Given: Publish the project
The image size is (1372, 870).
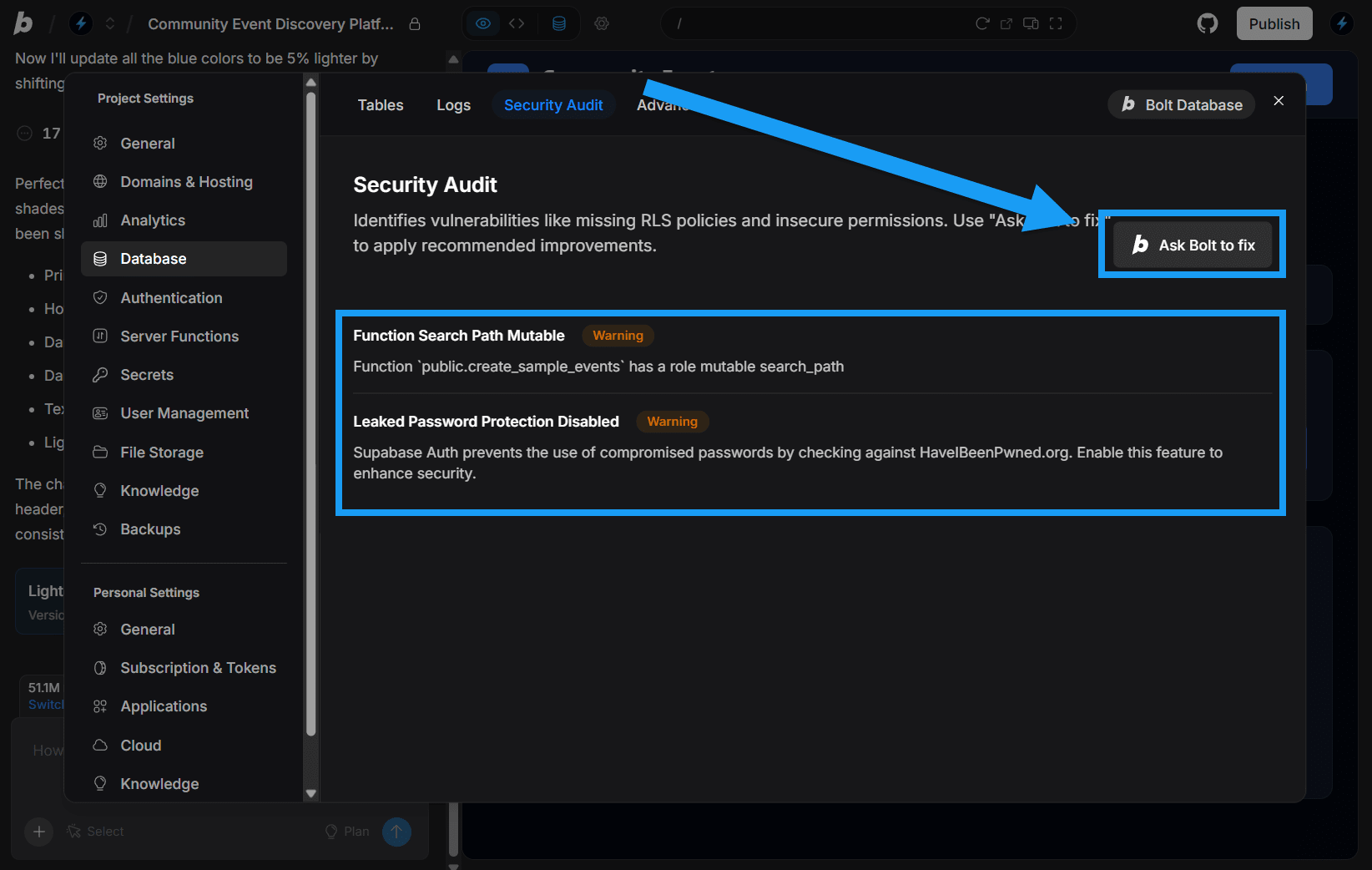Looking at the screenshot, I should pyautogui.click(x=1274, y=23).
